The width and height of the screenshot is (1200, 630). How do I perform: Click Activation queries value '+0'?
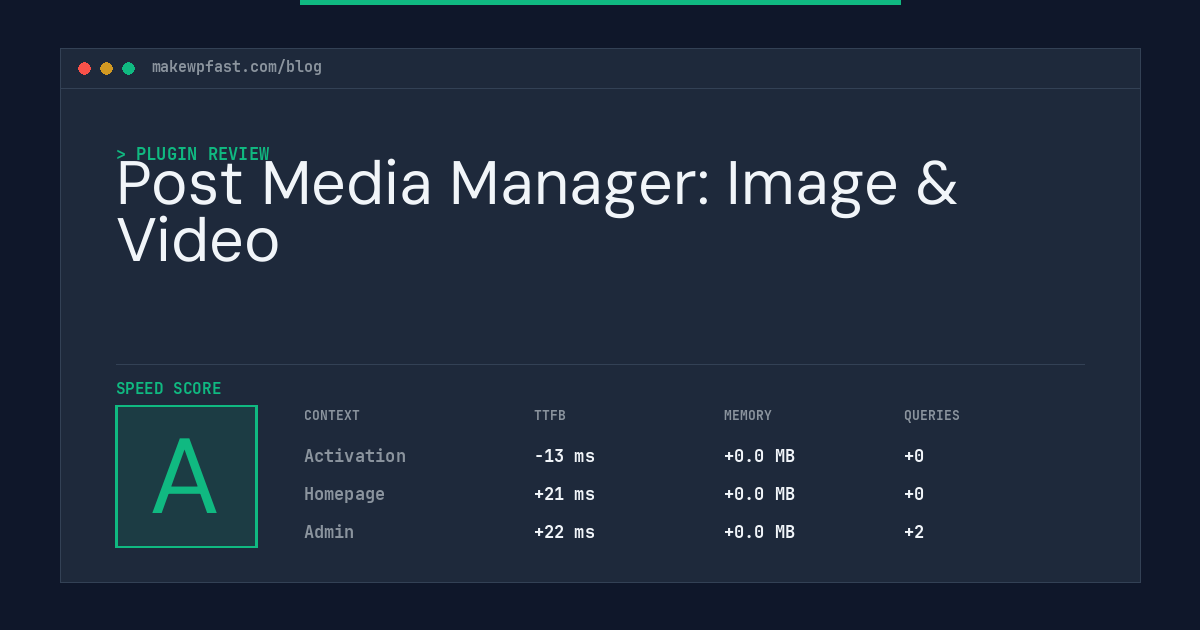point(914,456)
